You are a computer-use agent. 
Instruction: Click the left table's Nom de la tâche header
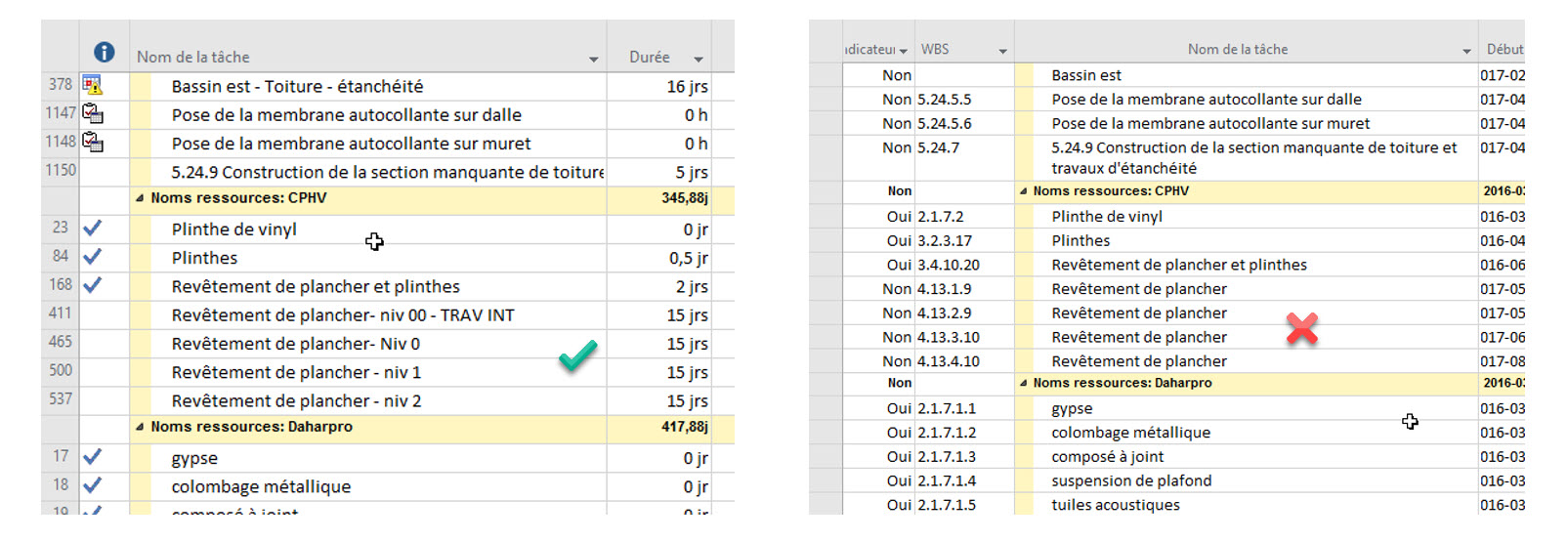[x=193, y=57]
